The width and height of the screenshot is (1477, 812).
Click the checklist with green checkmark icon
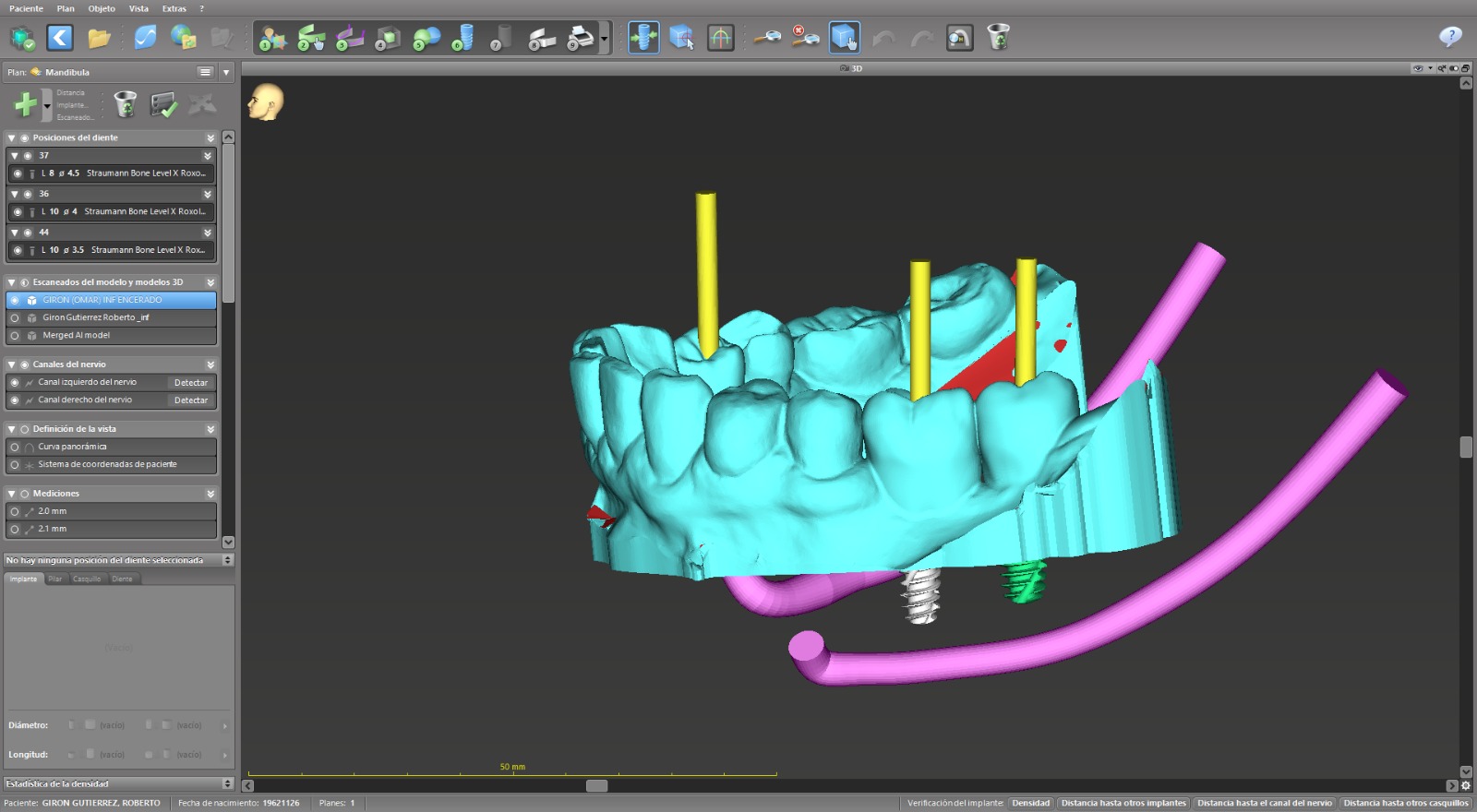[163, 105]
